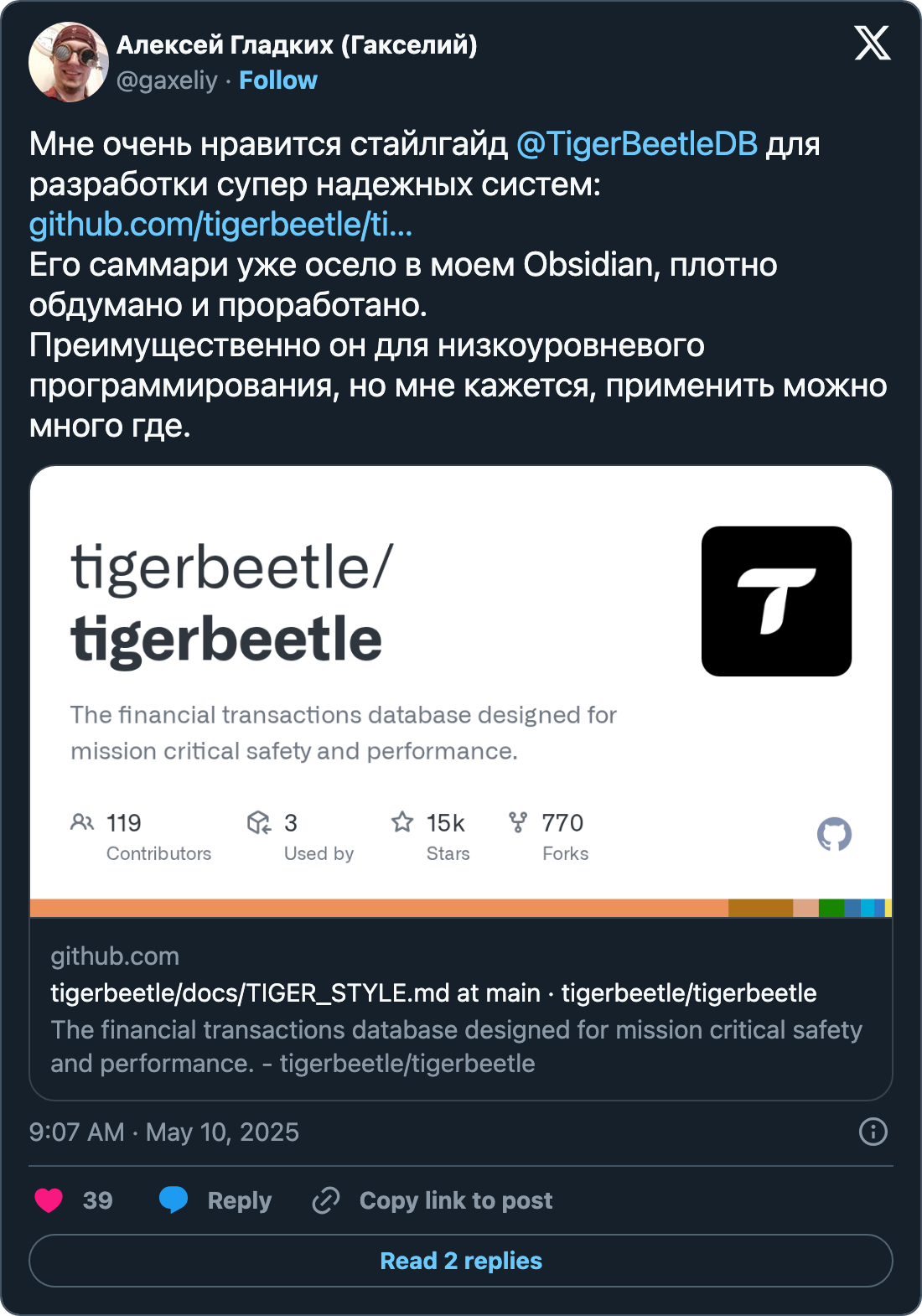Click the author's profile avatar
The image size is (922, 1316).
pos(70,56)
